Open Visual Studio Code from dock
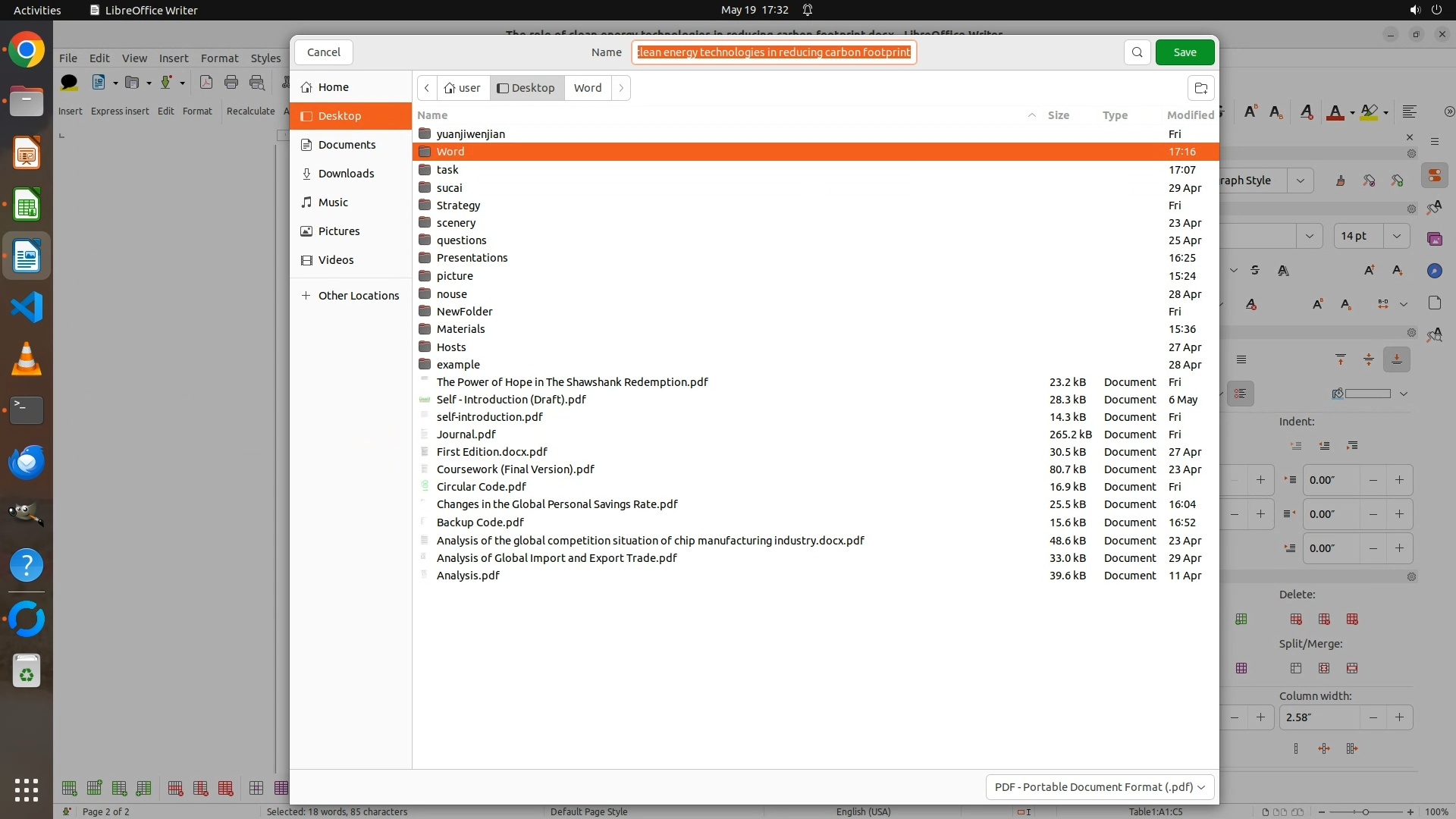Viewport: 1456px width, 819px height. pyautogui.click(x=27, y=307)
